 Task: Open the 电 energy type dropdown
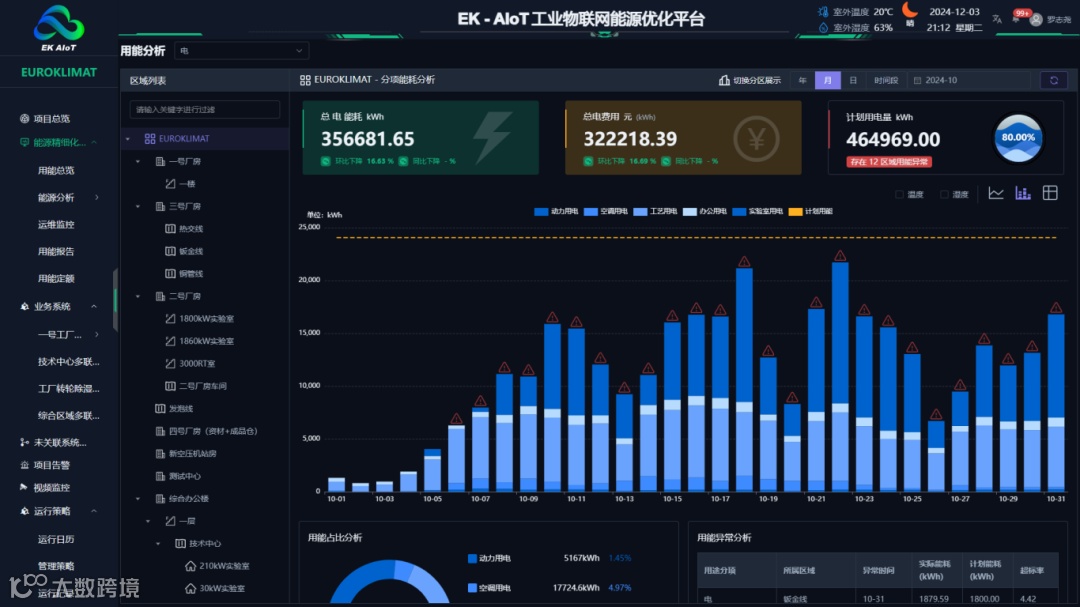241,50
